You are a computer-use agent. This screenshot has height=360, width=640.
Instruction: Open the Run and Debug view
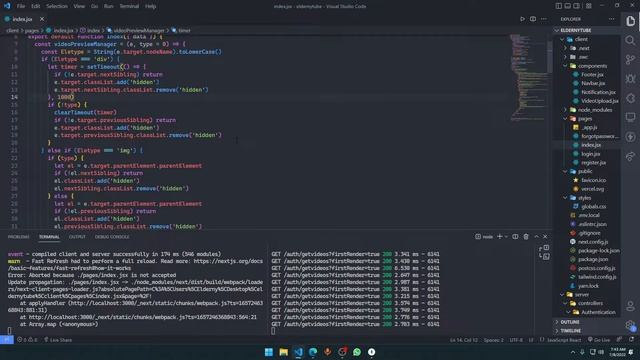[x=630, y=79]
